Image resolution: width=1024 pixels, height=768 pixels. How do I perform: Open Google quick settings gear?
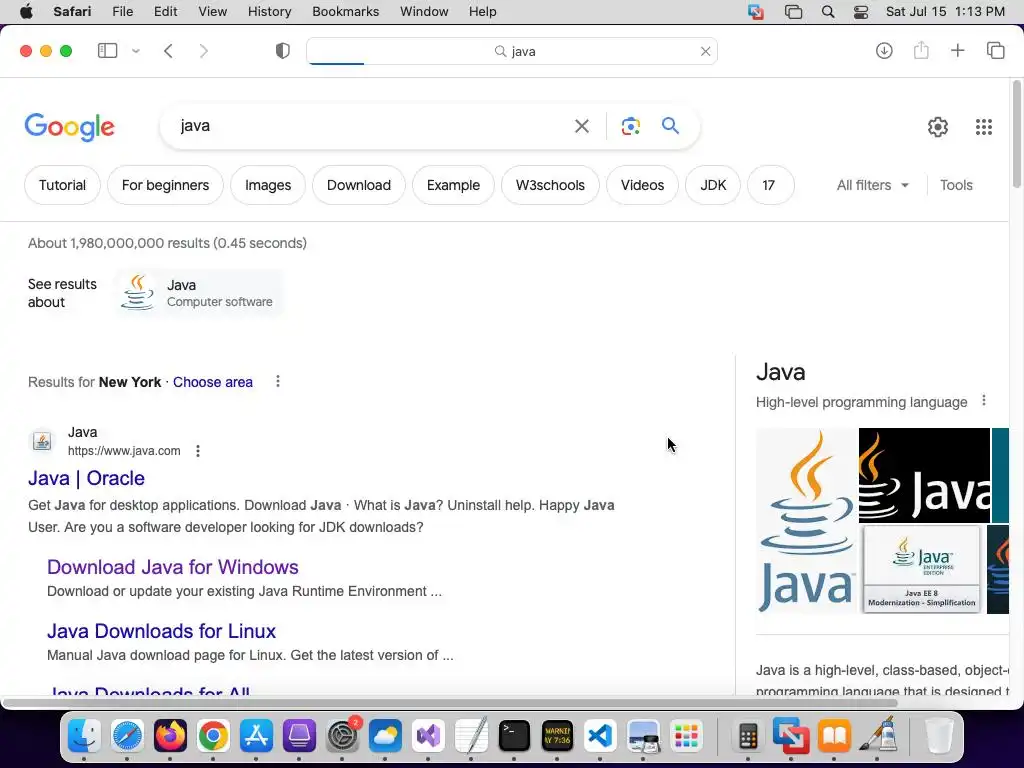(x=938, y=127)
